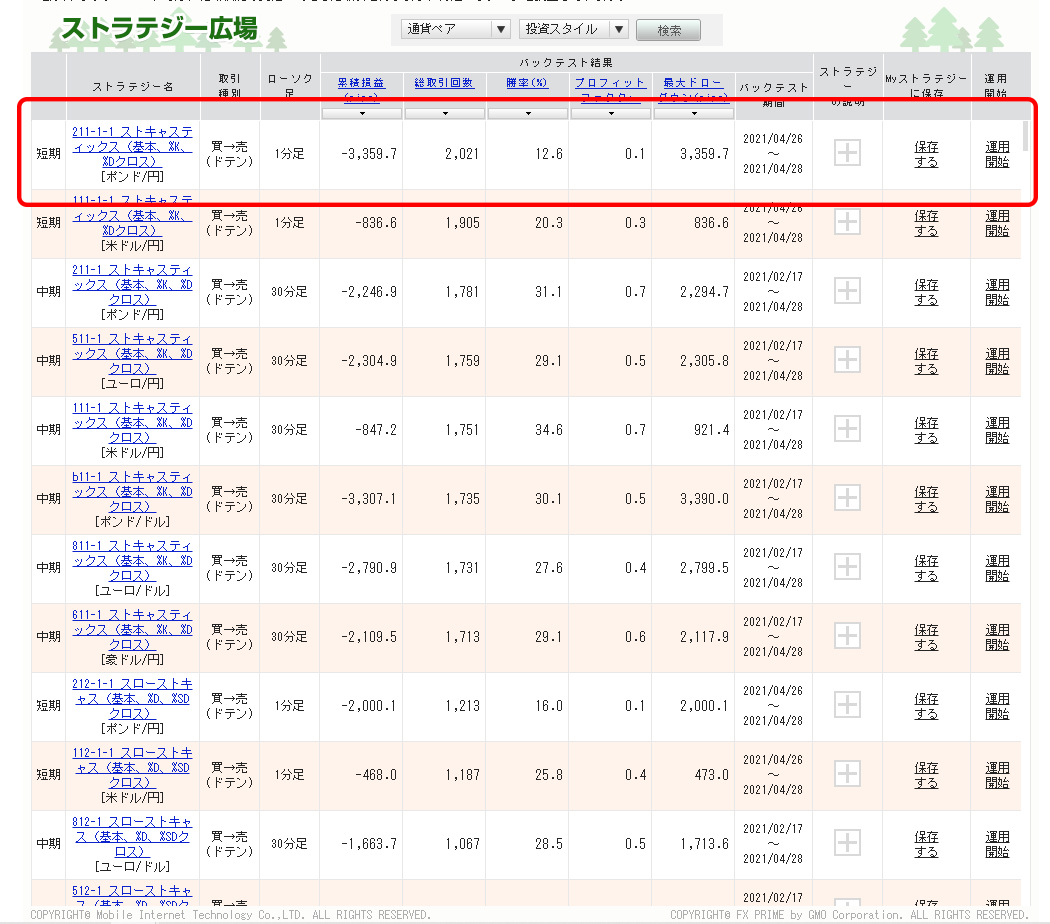Image resolution: width=1050 pixels, height=924 pixels.
Task: Click 保存する for 511-1 ユーロ/円 row
Action: click(926, 361)
